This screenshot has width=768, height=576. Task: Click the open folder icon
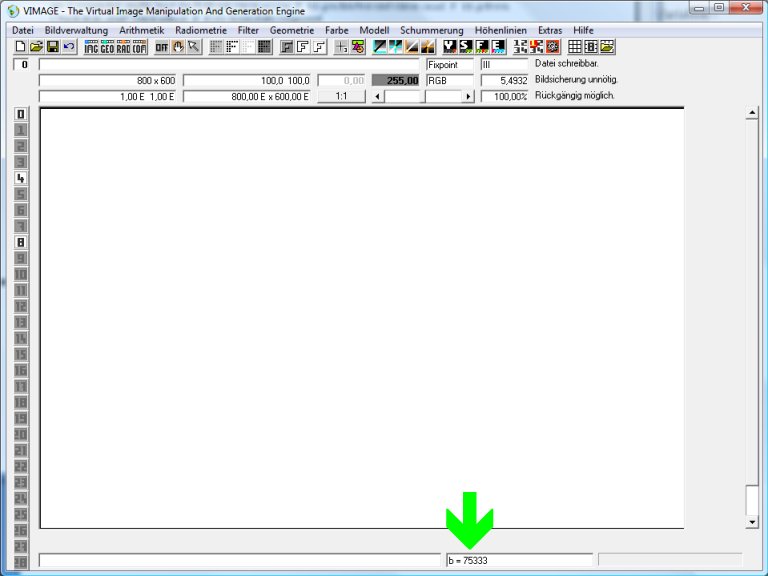[x=36, y=47]
